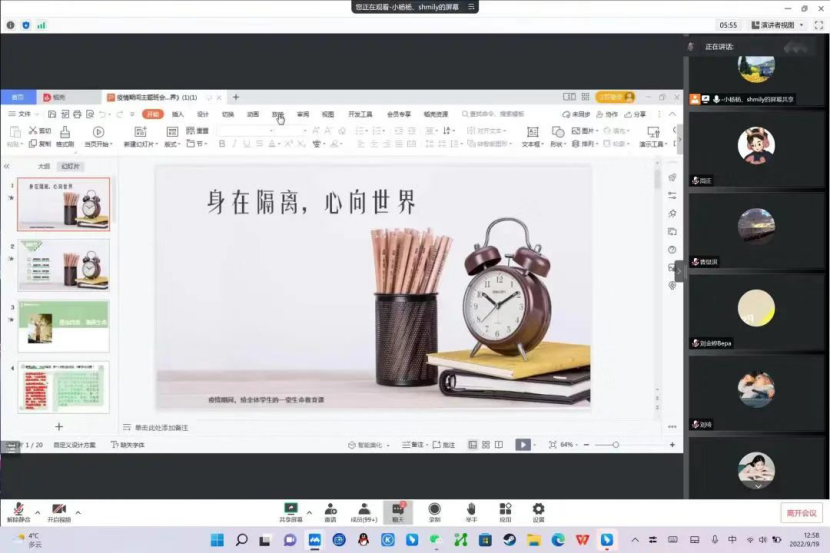The image size is (830, 554).
Task: Select slide 3 thumbnail in panel
Action: 63,326
